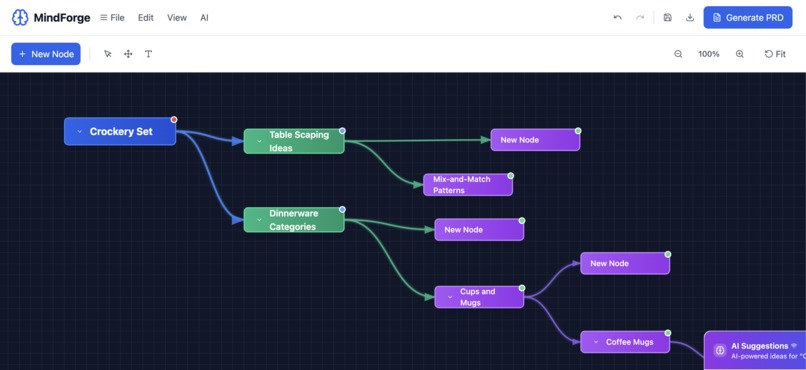This screenshot has height=370, width=806.
Task: Click the MindForge brain logo icon
Action: click(x=20, y=18)
